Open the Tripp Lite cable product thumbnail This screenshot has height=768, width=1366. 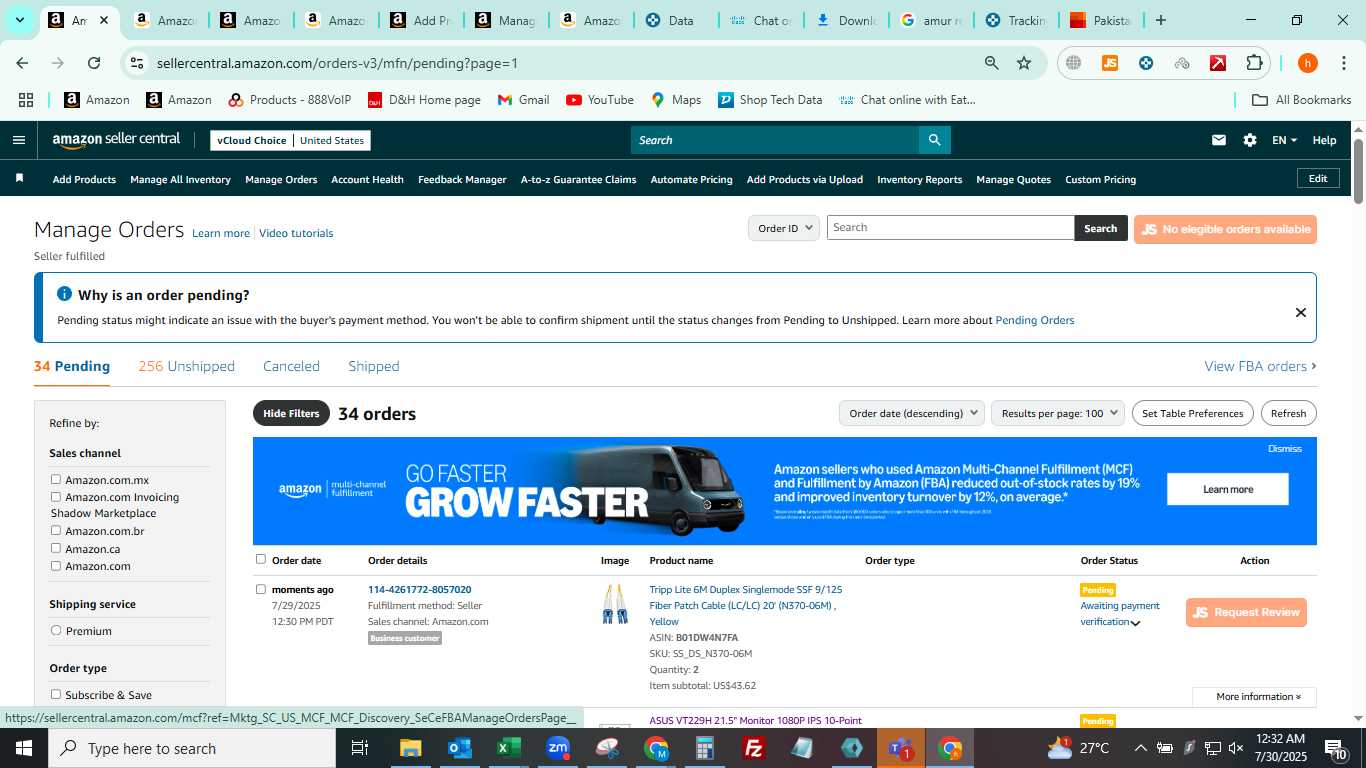614,604
